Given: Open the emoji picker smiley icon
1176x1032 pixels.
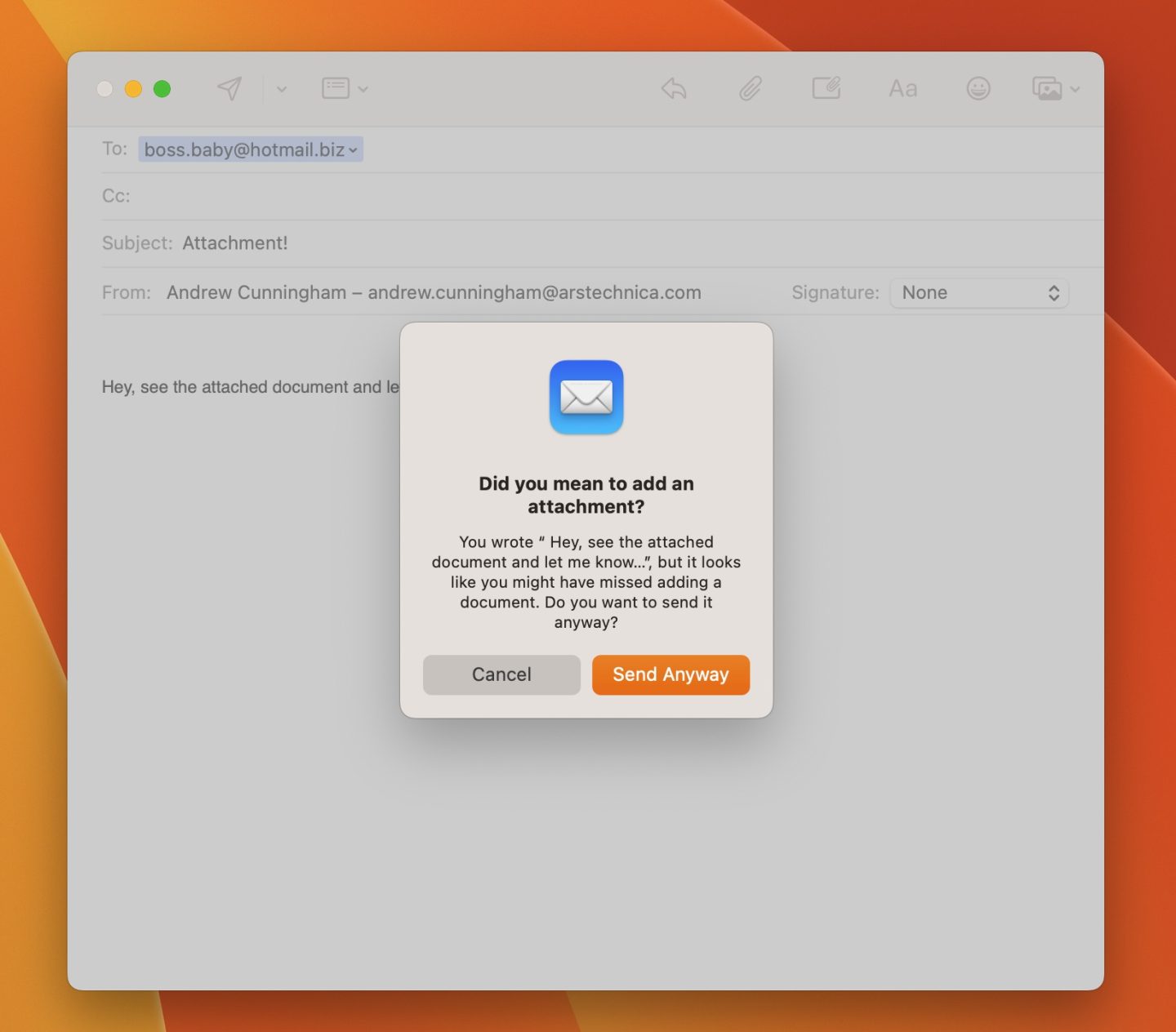Looking at the screenshot, I should pos(978,88).
